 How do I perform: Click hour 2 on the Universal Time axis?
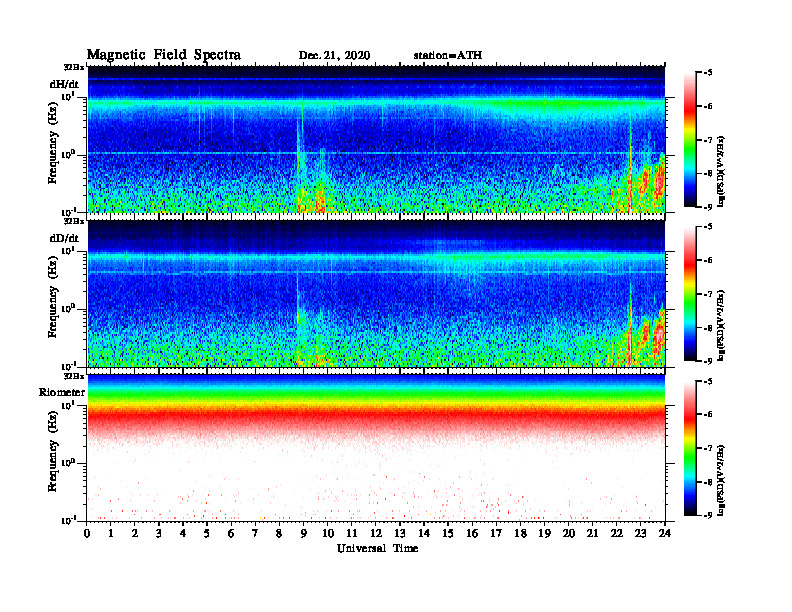tap(135, 533)
